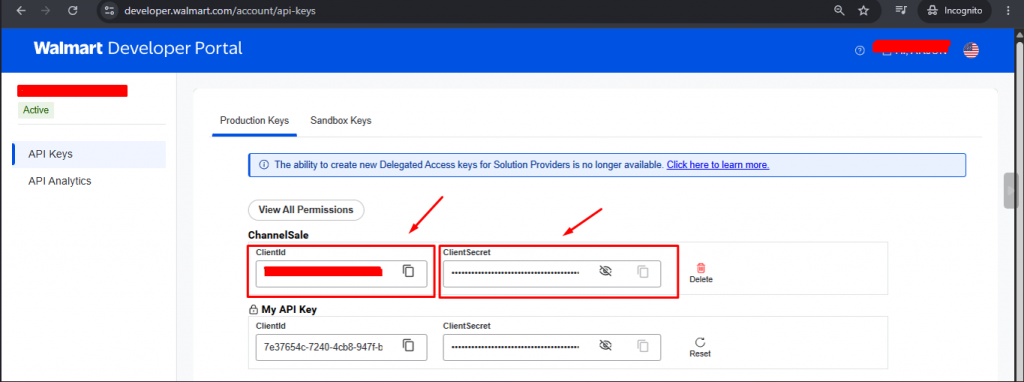Switch to the Sandbox Keys tab
The height and width of the screenshot is (382, 1024).
(341, 121)
